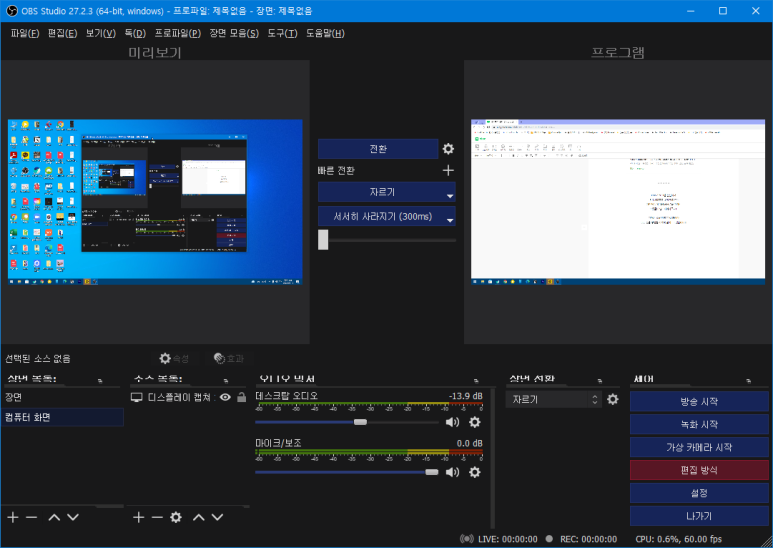Open transition settings gear next to 전환
Screen dimensions: 773x548
point(448,149)
